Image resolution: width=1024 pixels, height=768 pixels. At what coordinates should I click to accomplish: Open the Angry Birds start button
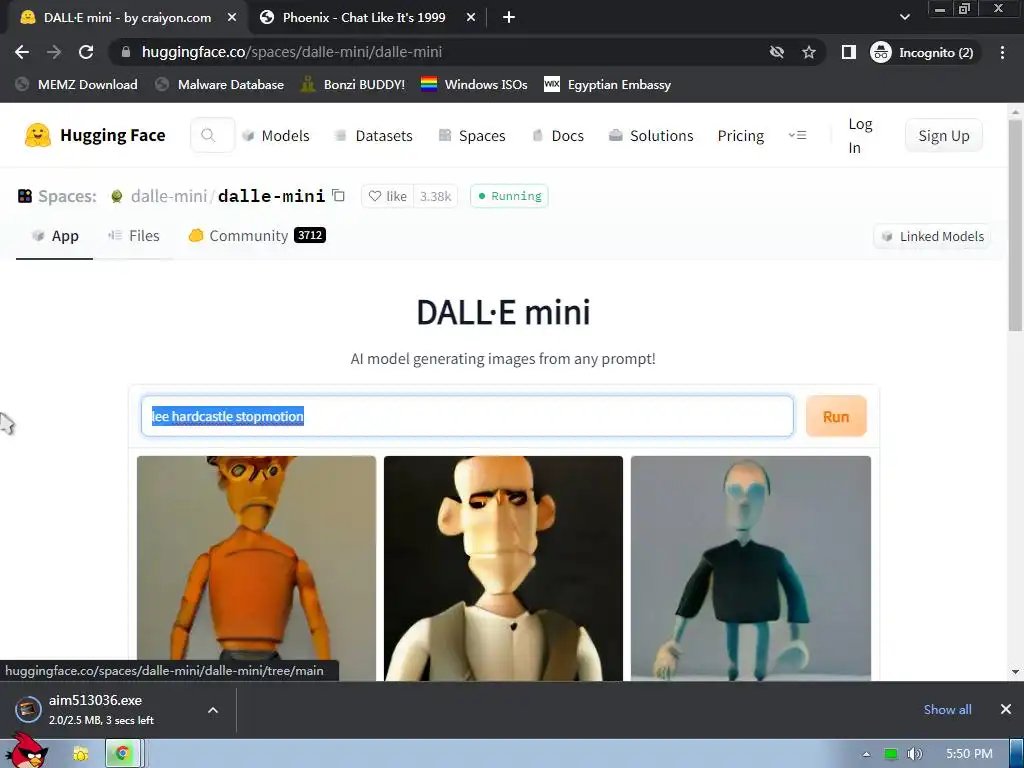coord(25,750)
